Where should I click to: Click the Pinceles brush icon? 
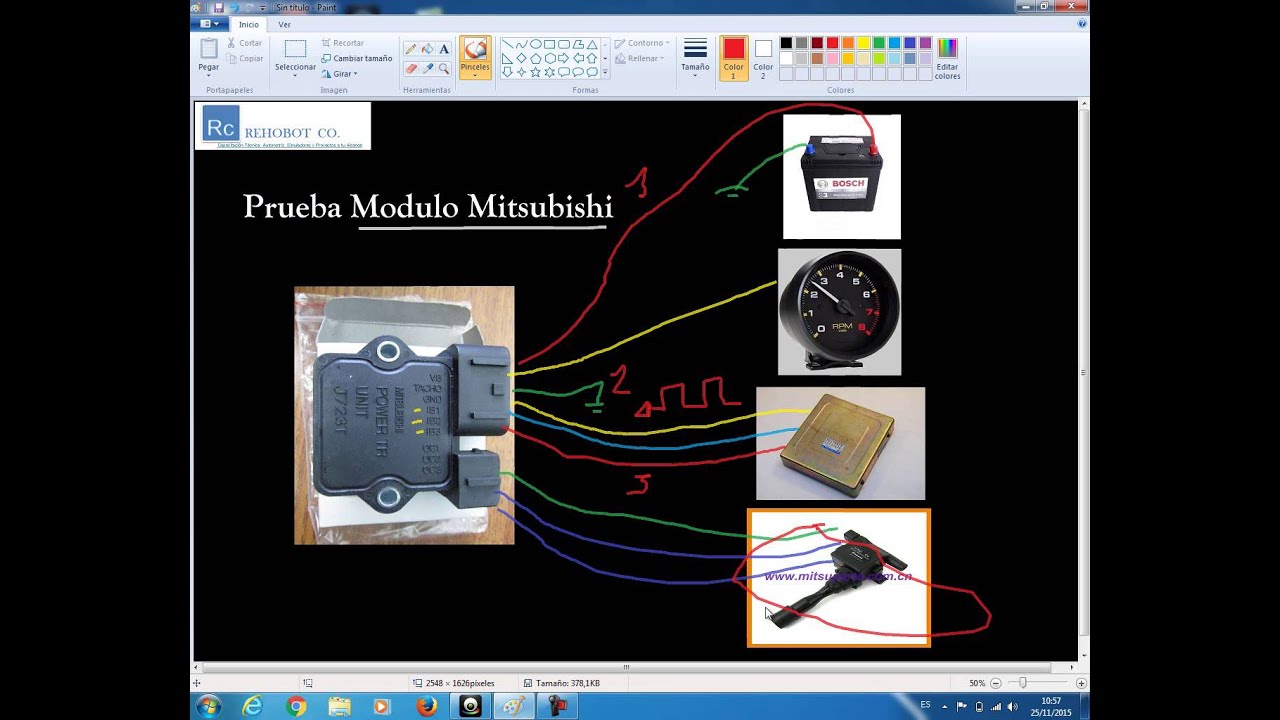pos(475,49)
